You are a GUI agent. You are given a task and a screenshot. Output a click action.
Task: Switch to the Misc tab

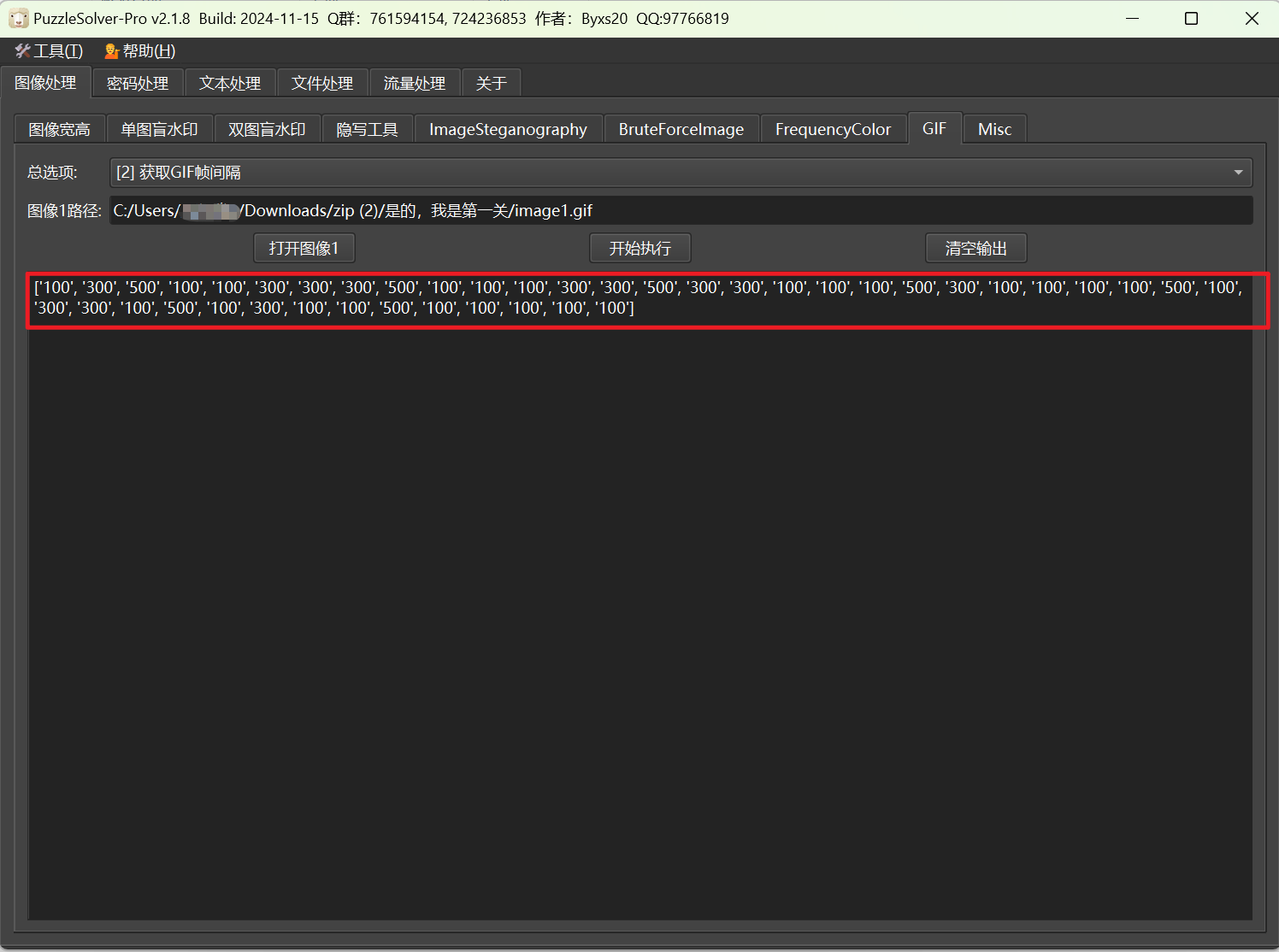(x=994, y=130)
